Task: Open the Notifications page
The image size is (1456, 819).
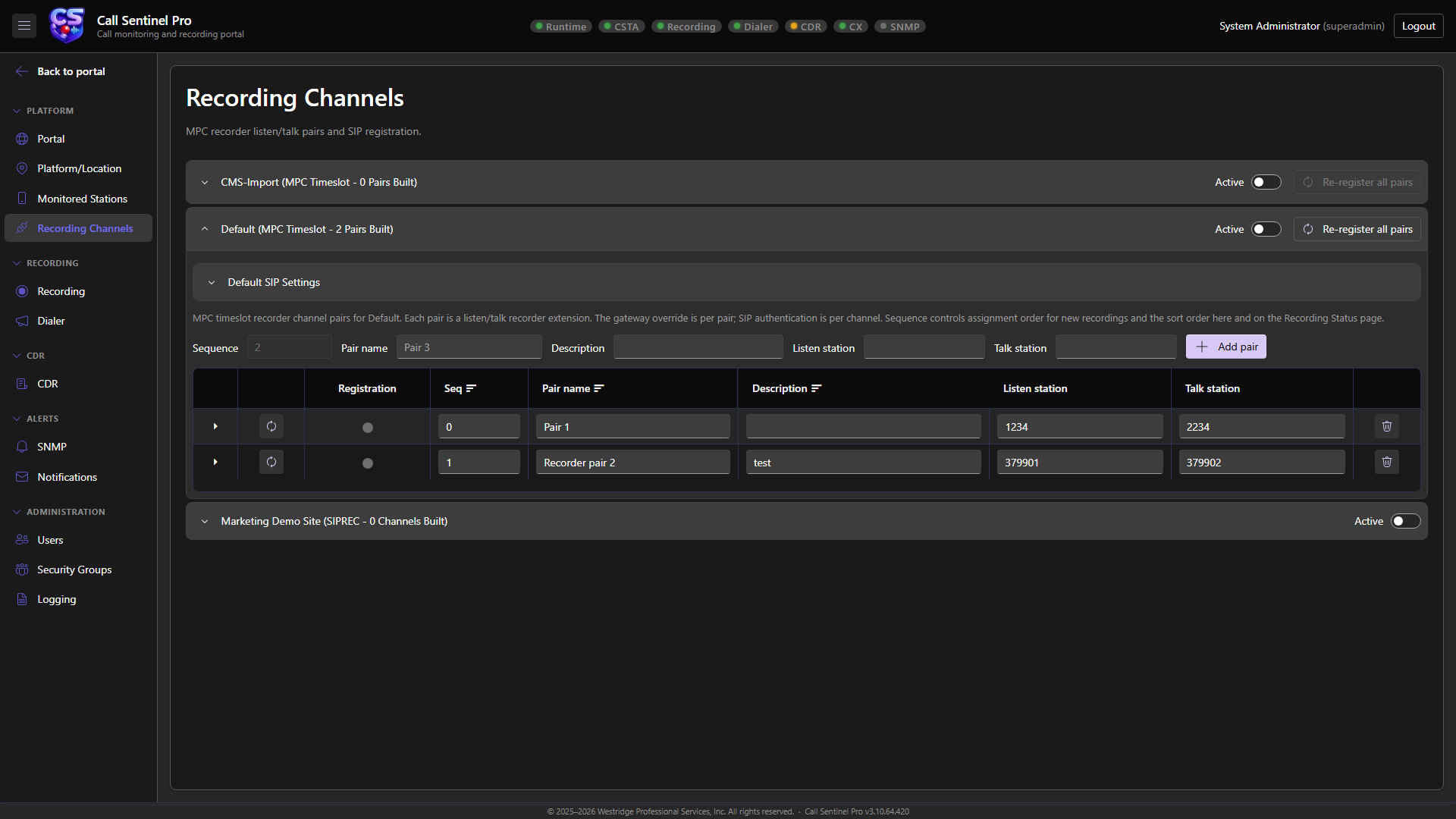Action: (x=78, y=477)
